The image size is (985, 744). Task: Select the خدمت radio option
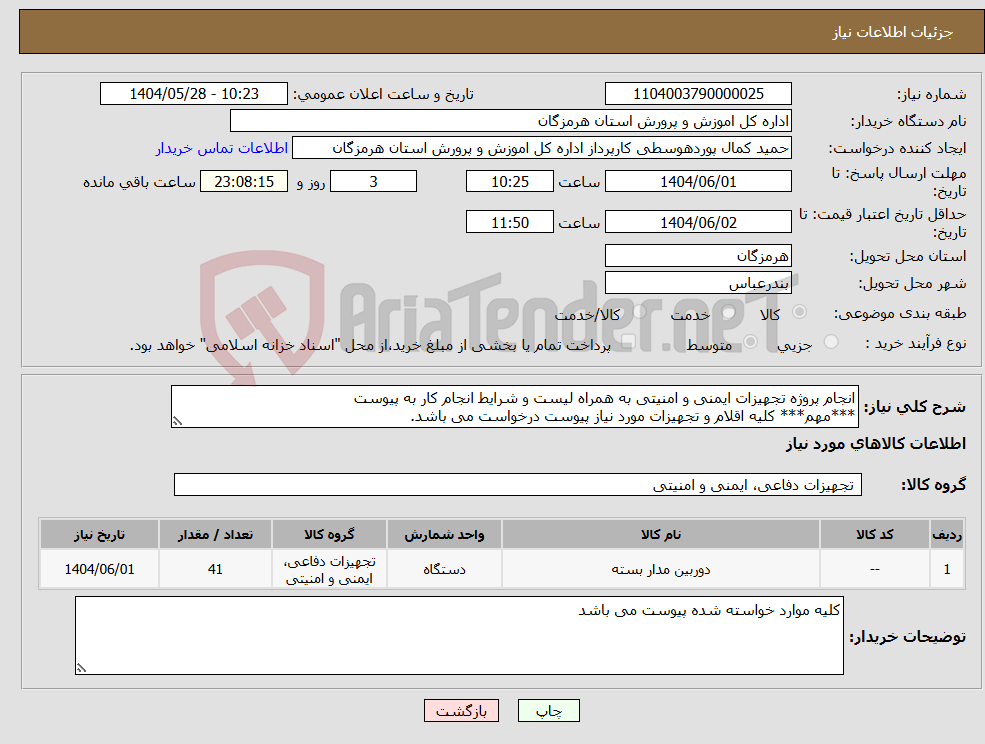coord(728,312)
